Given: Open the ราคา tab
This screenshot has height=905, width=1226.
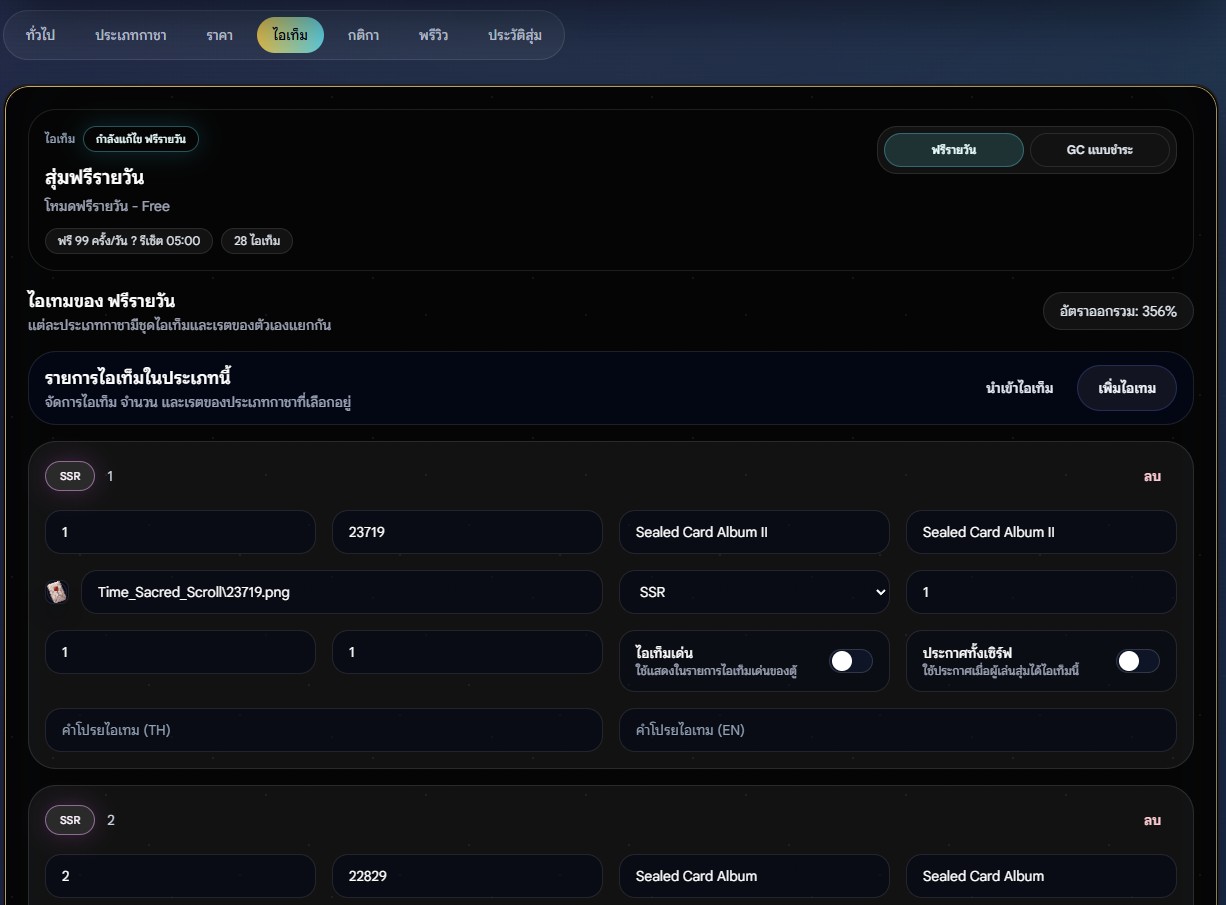Looking at the screenshot, I should [x=220, y=35].
